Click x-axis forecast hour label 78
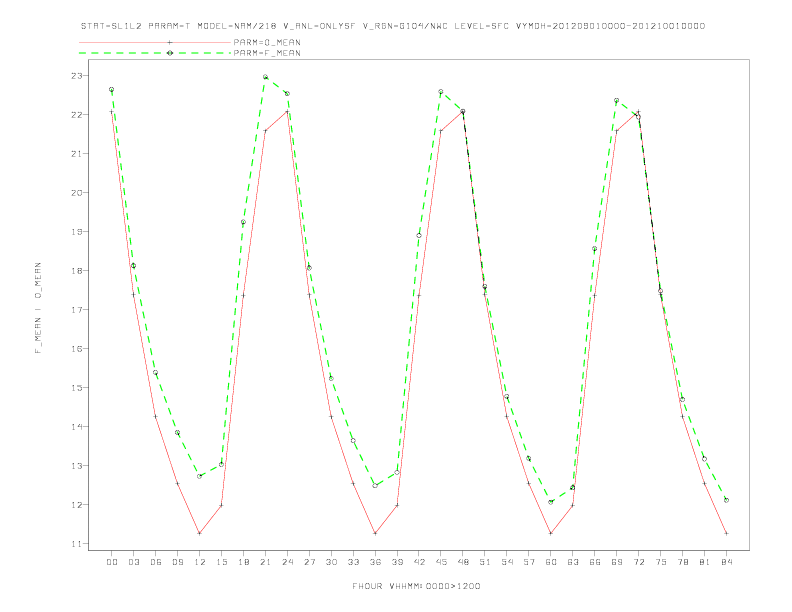 (x=682, y=562)
